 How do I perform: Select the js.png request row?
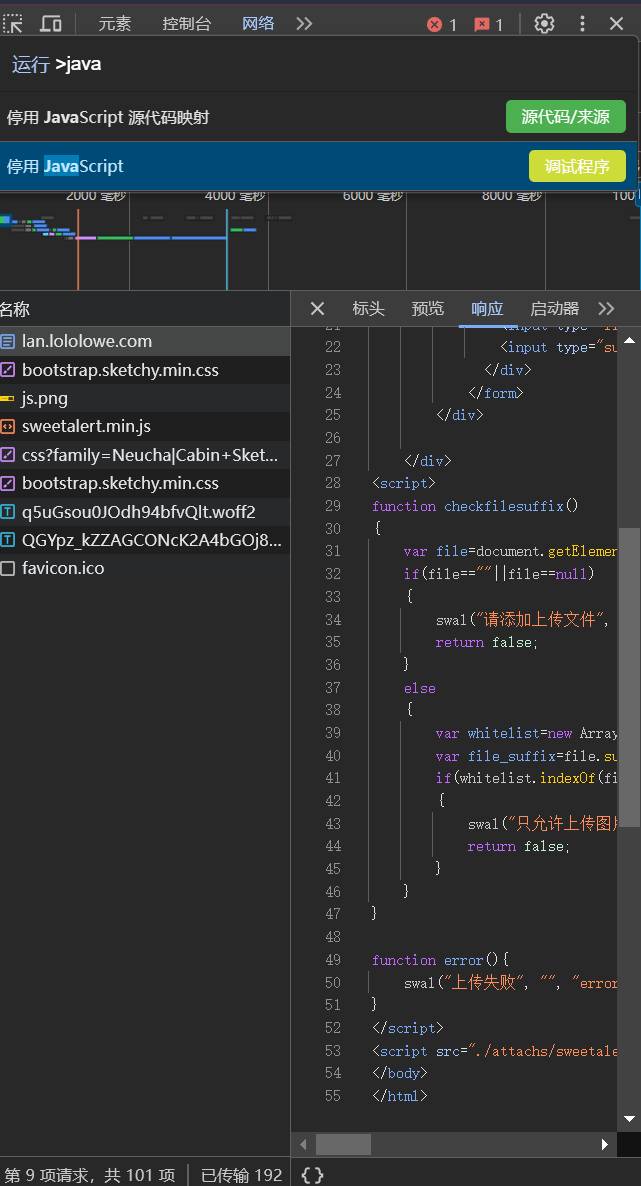coord(45,398)
